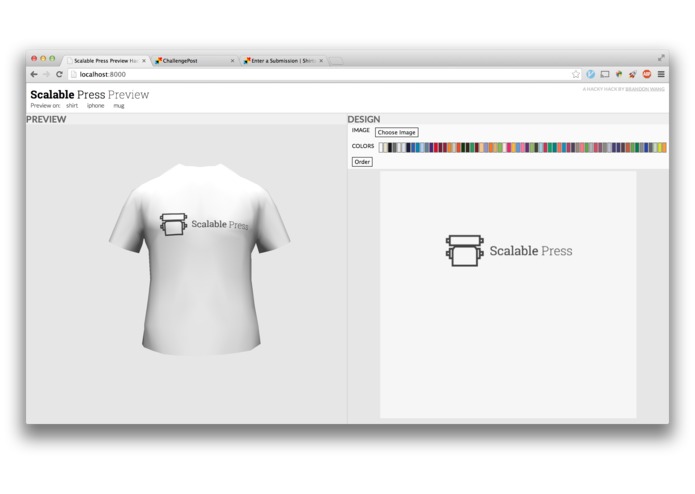Open the colorful pinwheel extension icon

[x=619, y=74]
